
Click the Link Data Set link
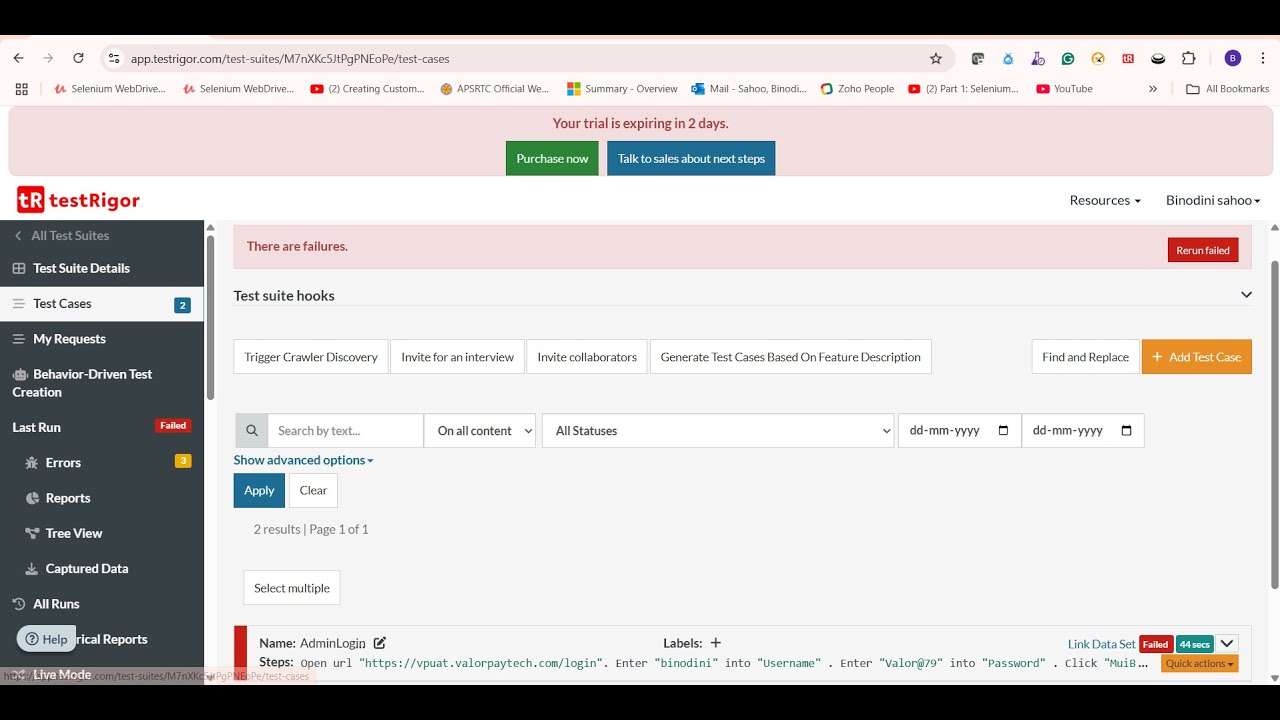pos(1101,644)
